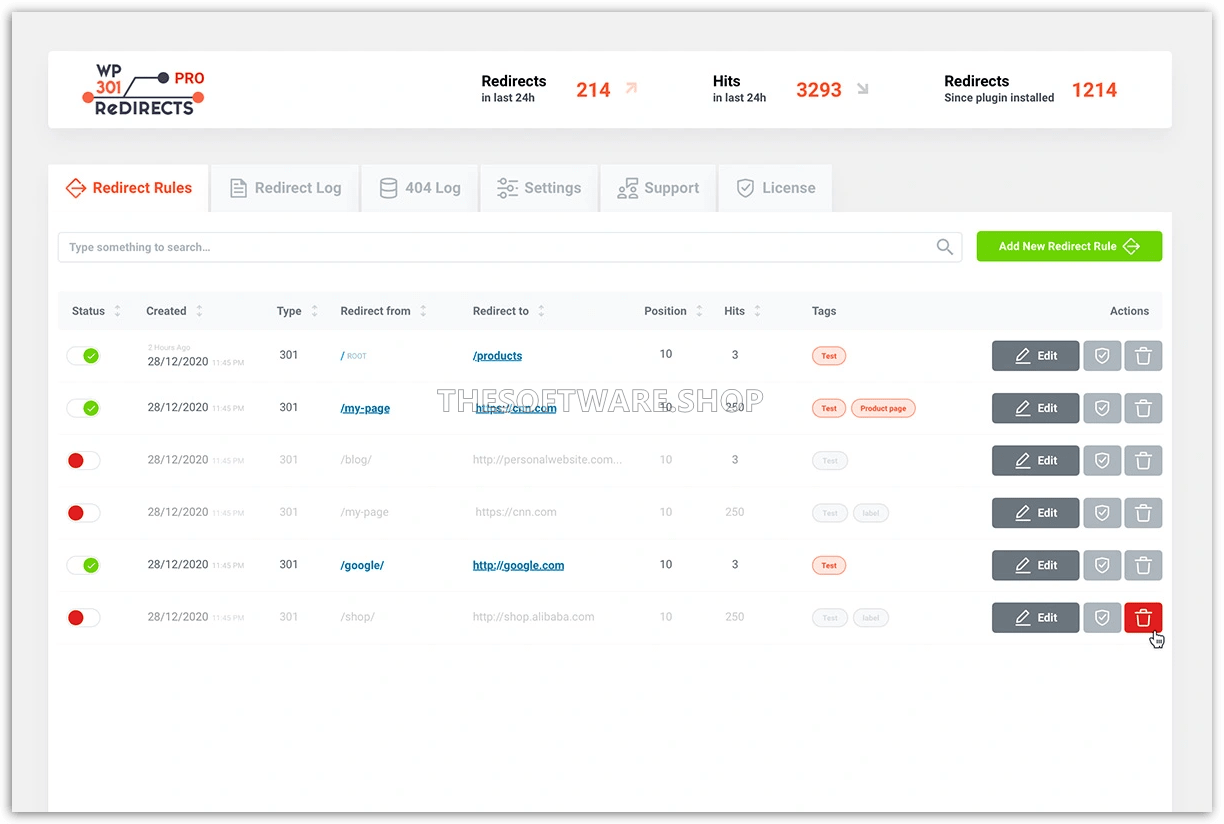1224x824 pixels.
Task: Click trash icon on the /google/ redirect row
Action: pyautogui.click(x=1143, y=565)
